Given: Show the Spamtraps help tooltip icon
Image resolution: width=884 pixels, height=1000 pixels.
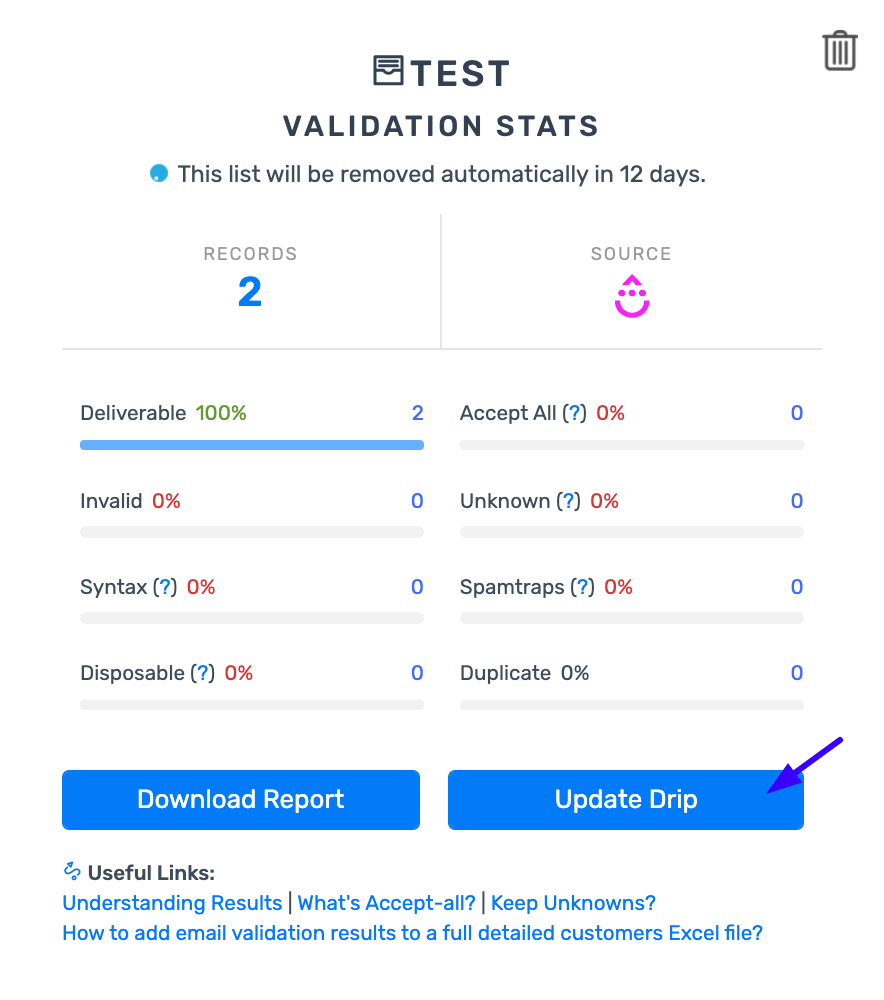Looking at the screenshot, I should pos(582,587).
